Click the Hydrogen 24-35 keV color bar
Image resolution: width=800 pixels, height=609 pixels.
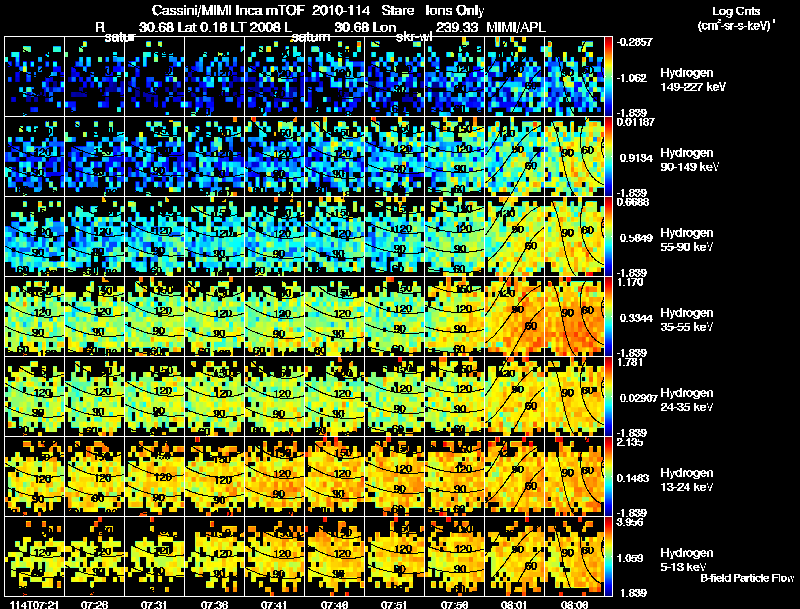click(x=608, y=396)
